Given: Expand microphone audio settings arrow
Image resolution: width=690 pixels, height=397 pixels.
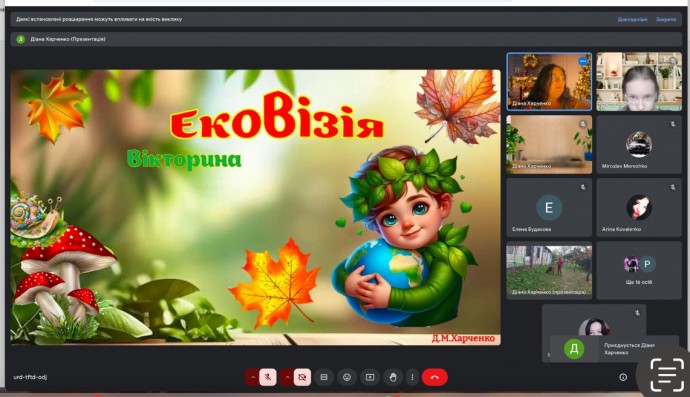Looking at the screenshot, I should 253,377.
